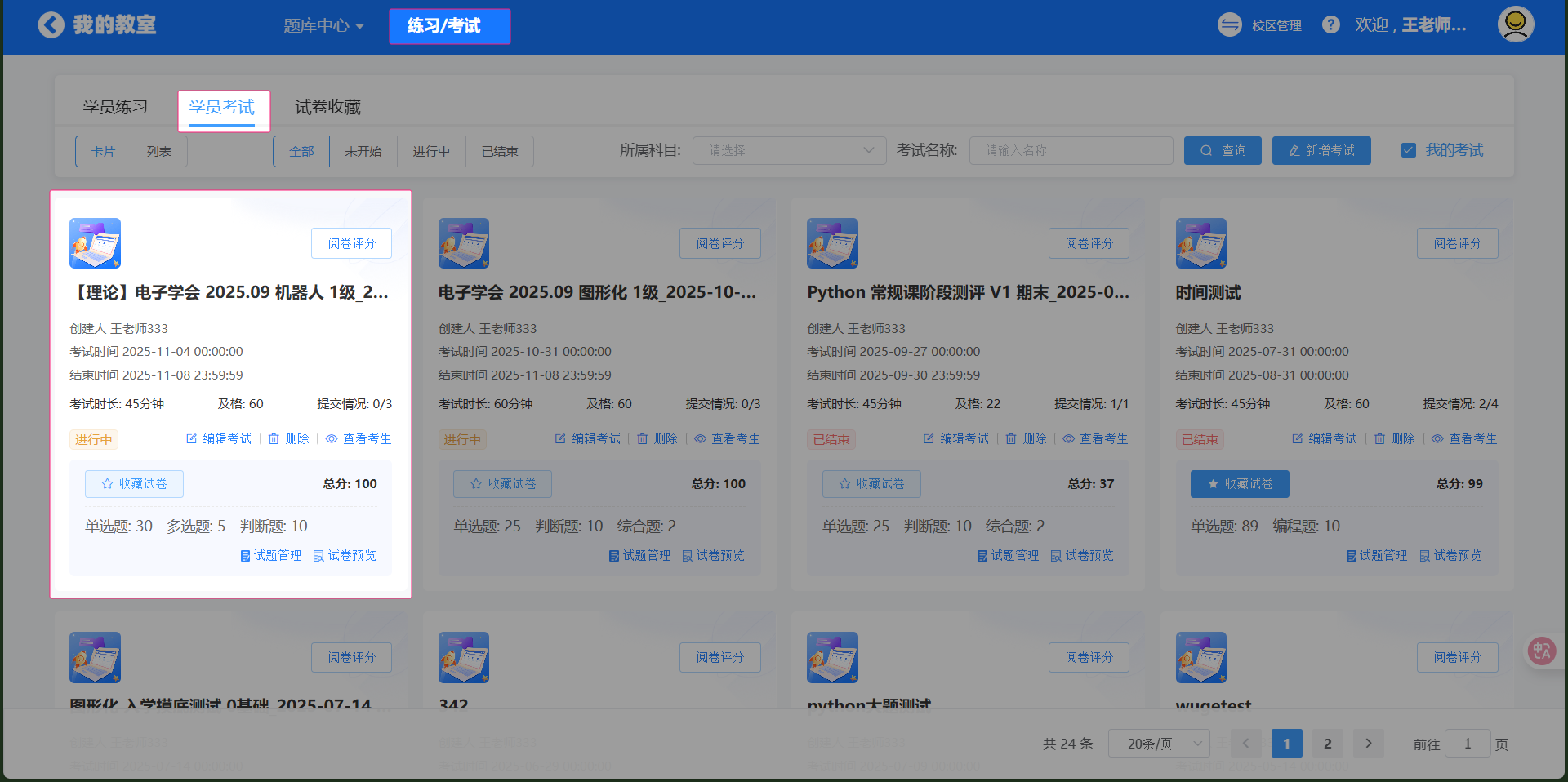Click the back arrow beside 我的教室
Viewport: 1568px width, 782px height.
coord(51,25)
